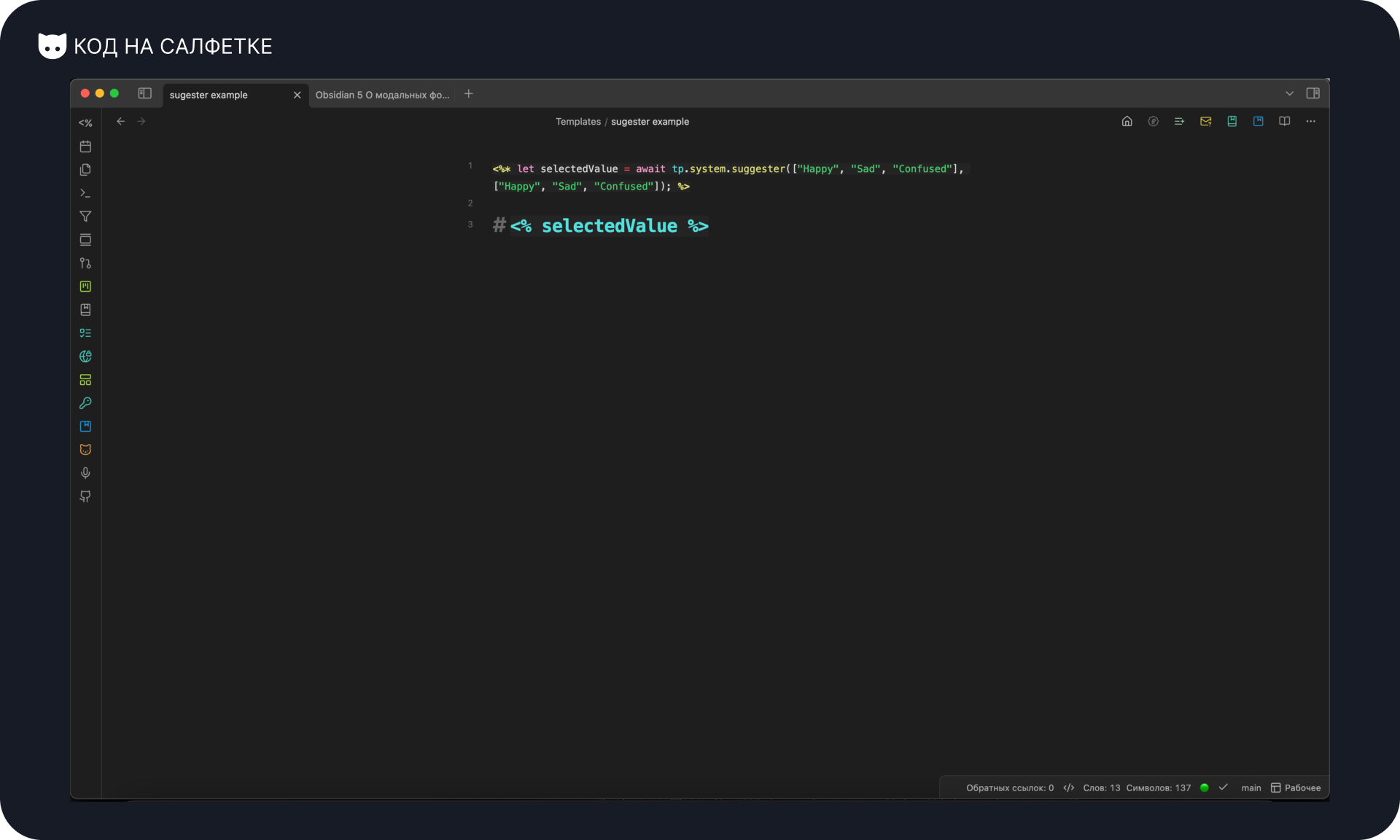This screenshot has width=1400, height=840.
Task: Navigate back with the left arrow
Action: pos(121,122)
